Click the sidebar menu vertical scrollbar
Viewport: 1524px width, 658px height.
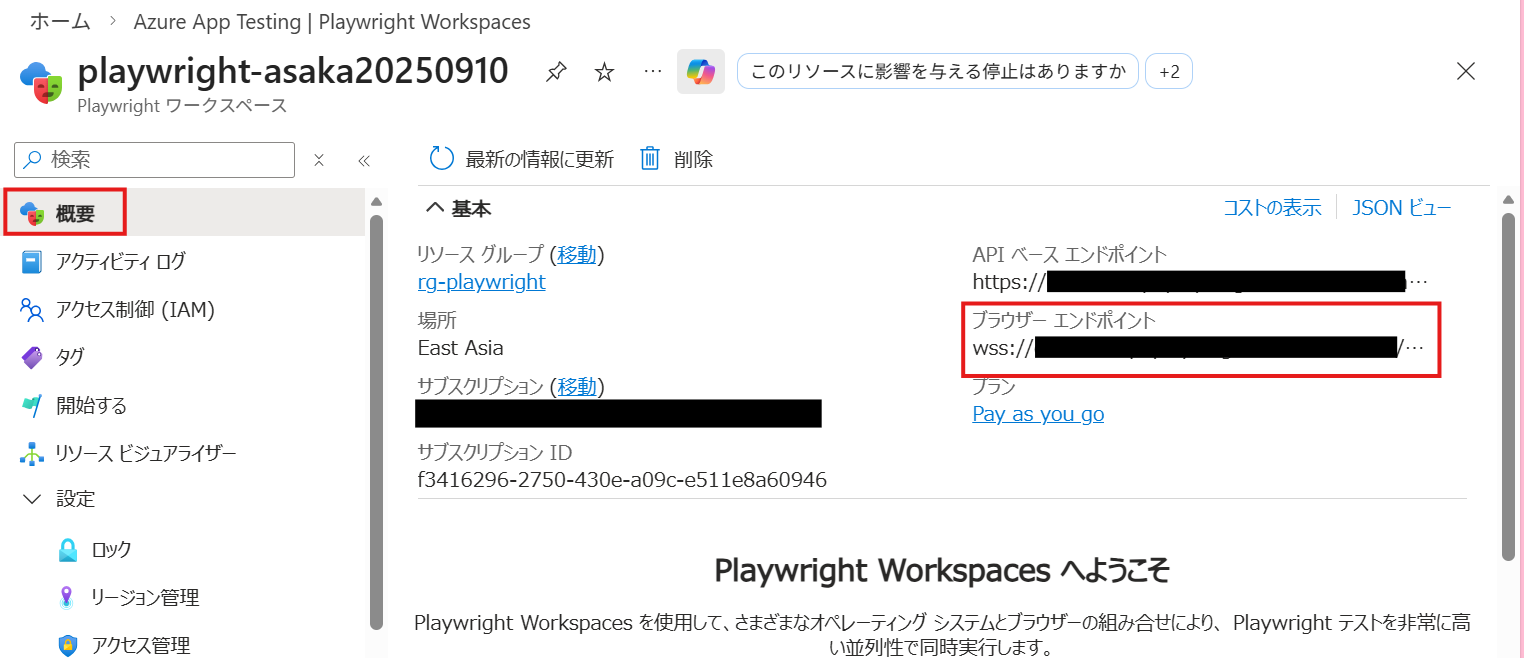pyautogui.click(x=376, y=420)
